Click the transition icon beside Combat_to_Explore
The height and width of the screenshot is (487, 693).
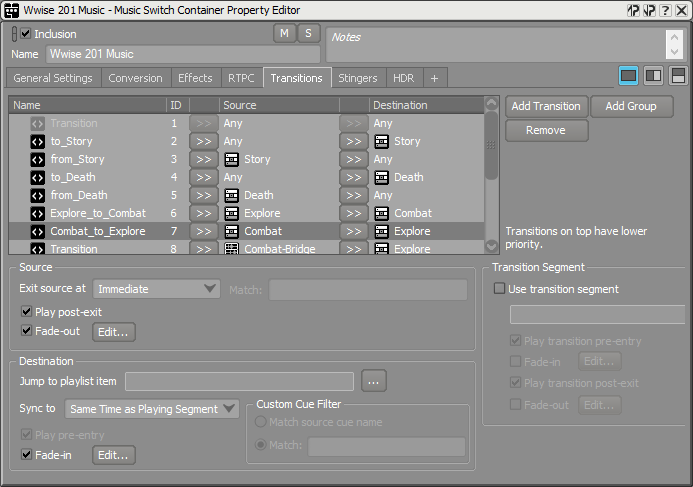click(x=38, y=232)
